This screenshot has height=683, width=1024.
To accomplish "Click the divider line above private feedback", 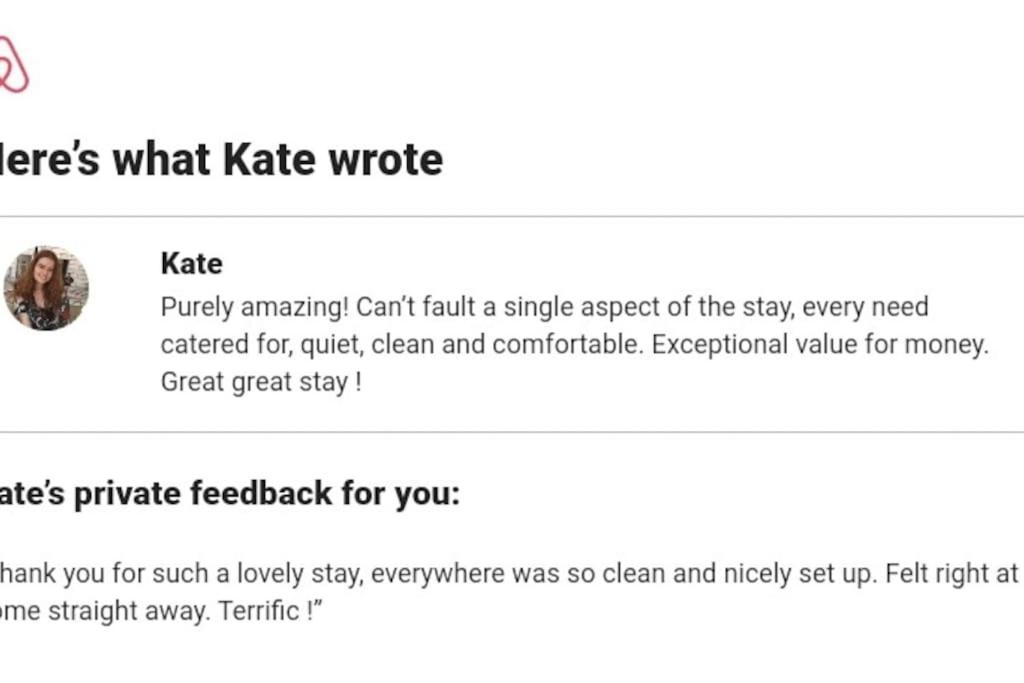I will pos(512,433).
